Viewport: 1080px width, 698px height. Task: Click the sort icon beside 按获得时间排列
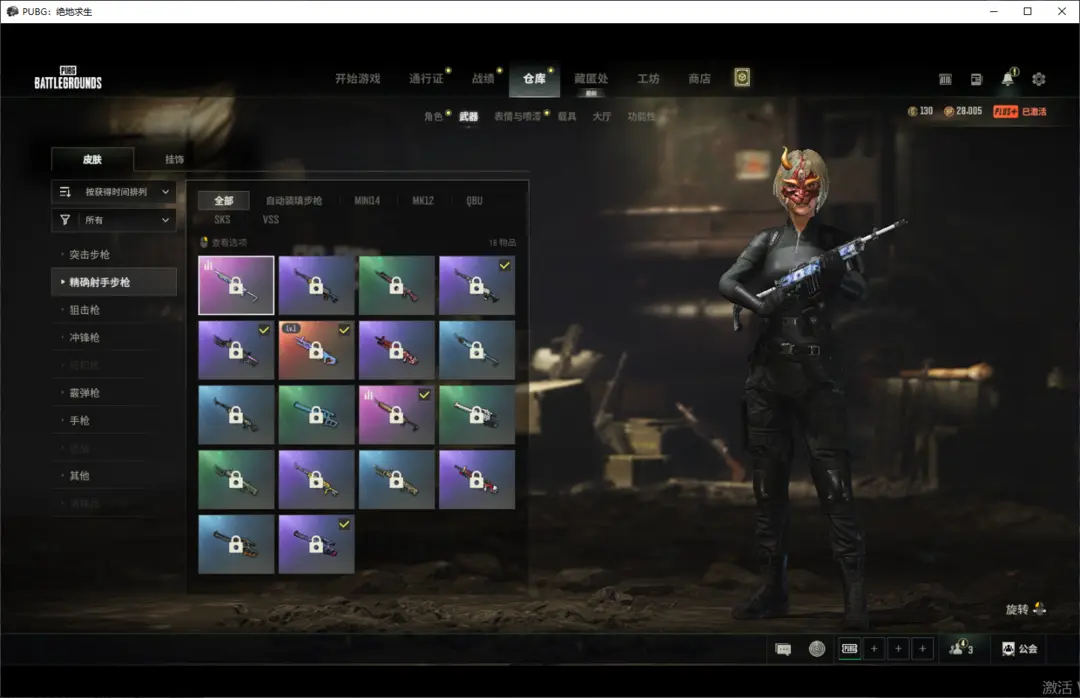click(65, 192)
